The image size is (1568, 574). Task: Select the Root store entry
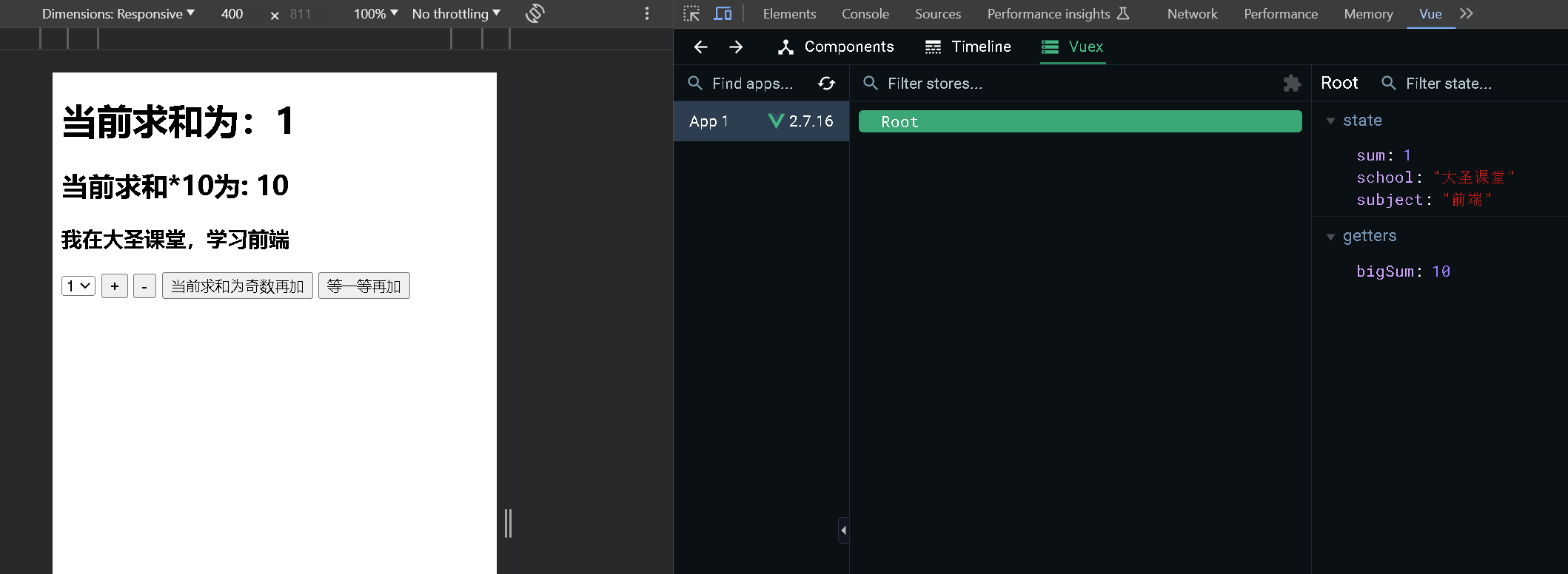[x=1080, y=121]
